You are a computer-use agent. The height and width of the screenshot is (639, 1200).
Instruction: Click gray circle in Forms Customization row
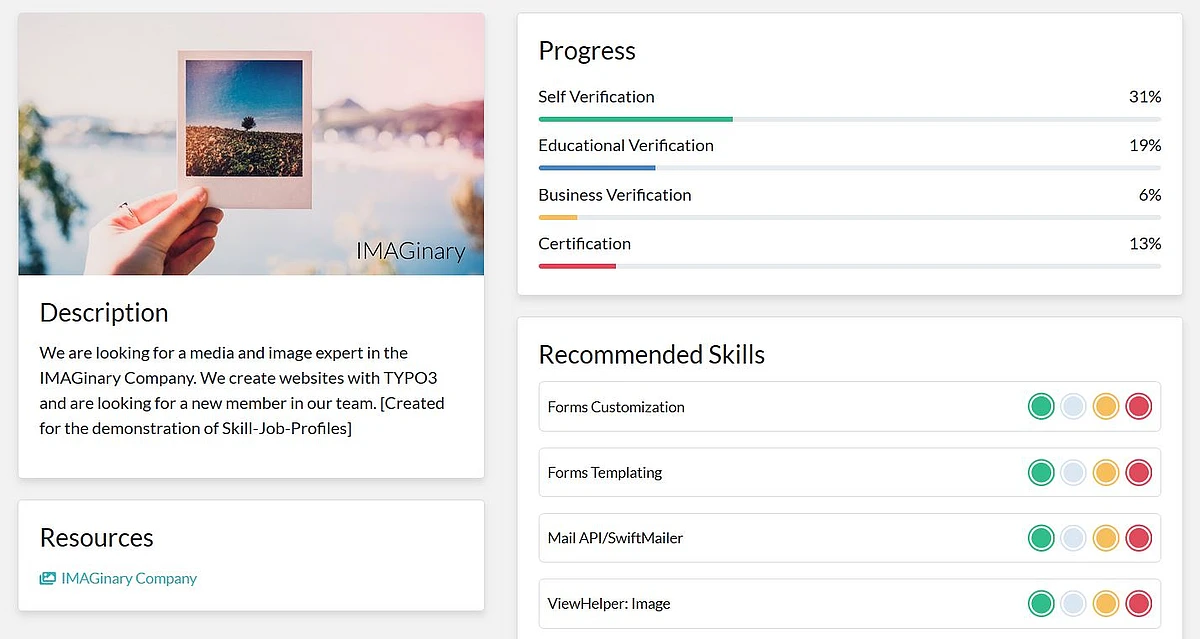(1073, 407)
